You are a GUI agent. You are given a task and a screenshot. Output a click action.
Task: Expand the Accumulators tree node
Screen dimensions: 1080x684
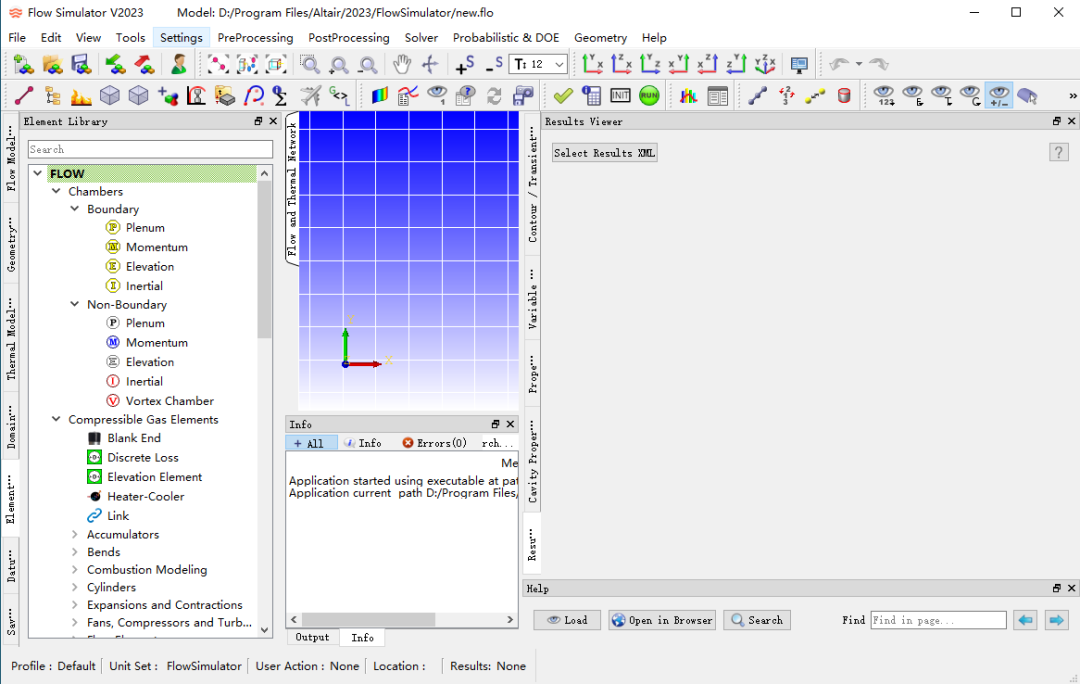(74, 535)
